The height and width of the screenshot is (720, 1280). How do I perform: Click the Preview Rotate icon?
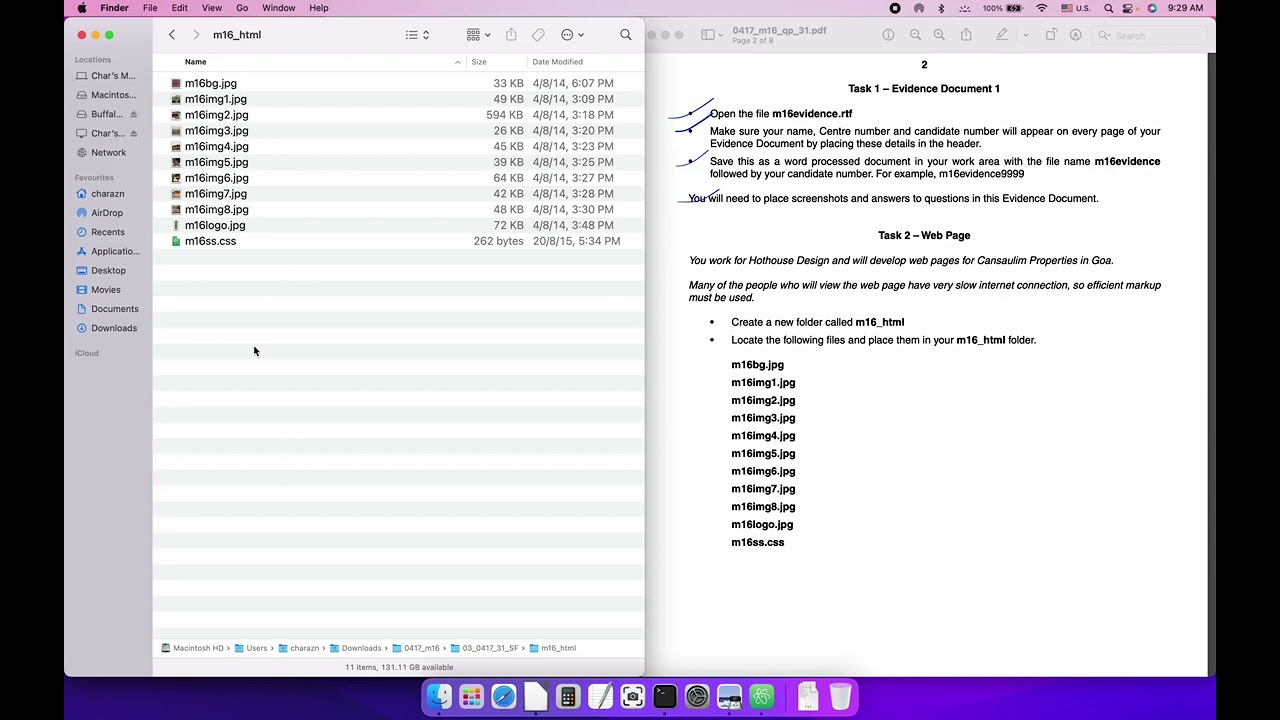pyautogui.click(x=1051, y=35)
